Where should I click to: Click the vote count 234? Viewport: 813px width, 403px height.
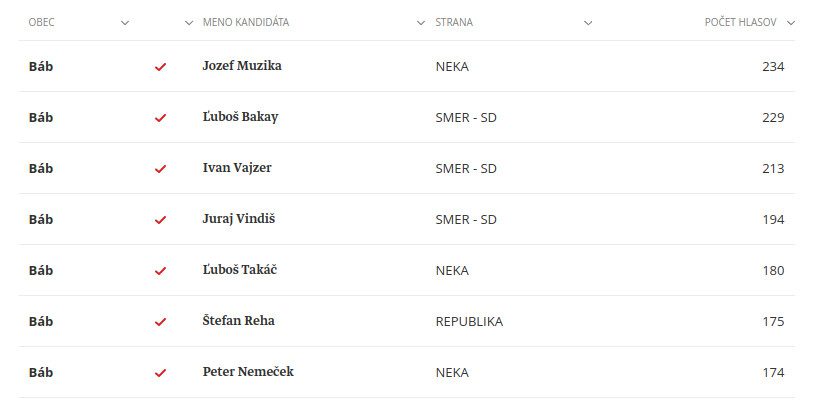click(x=772, y=67)
